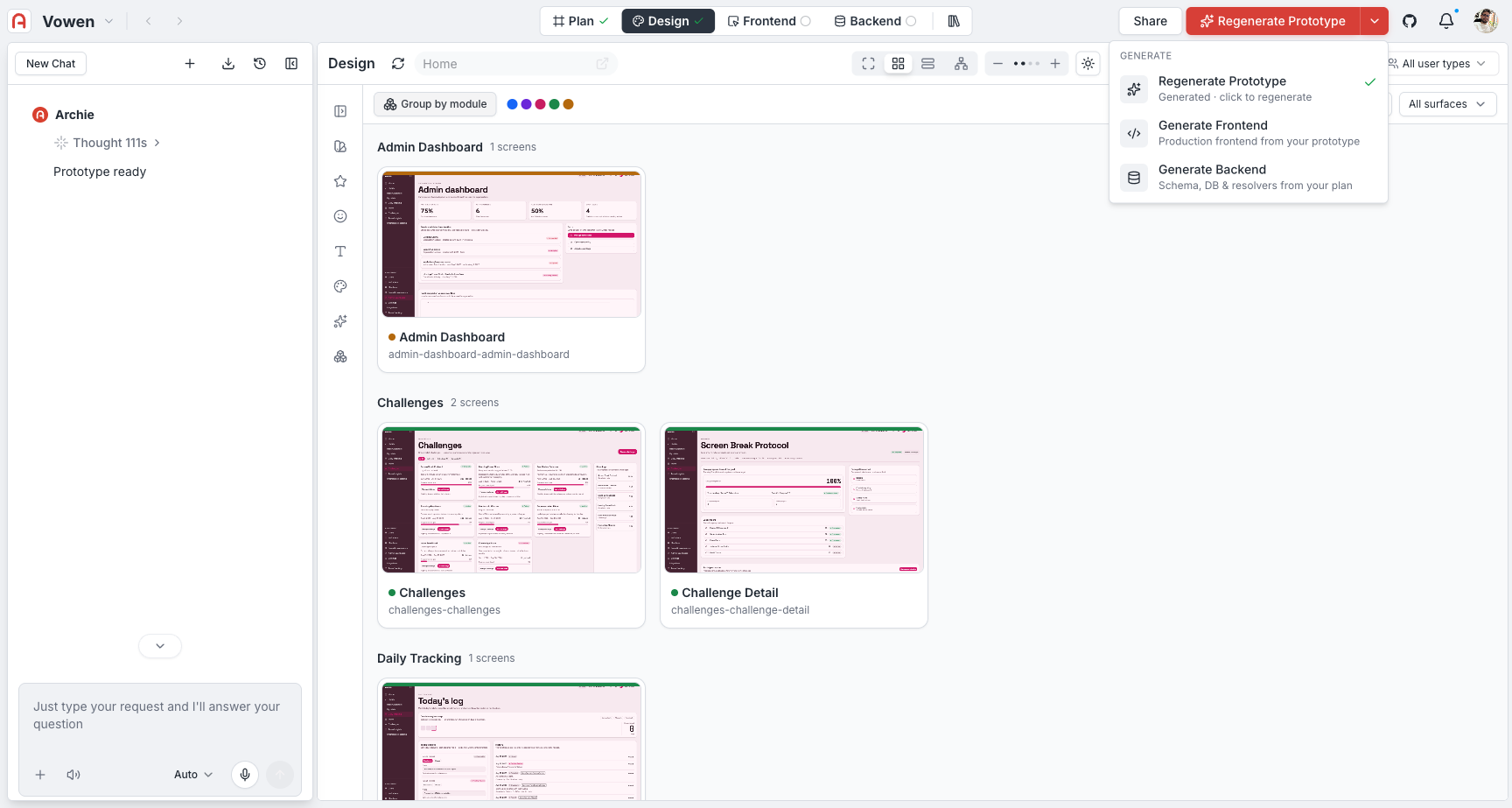1512x808 pixels.
Task: Focus the chat request input field
Action: click(x=160, y=715)
